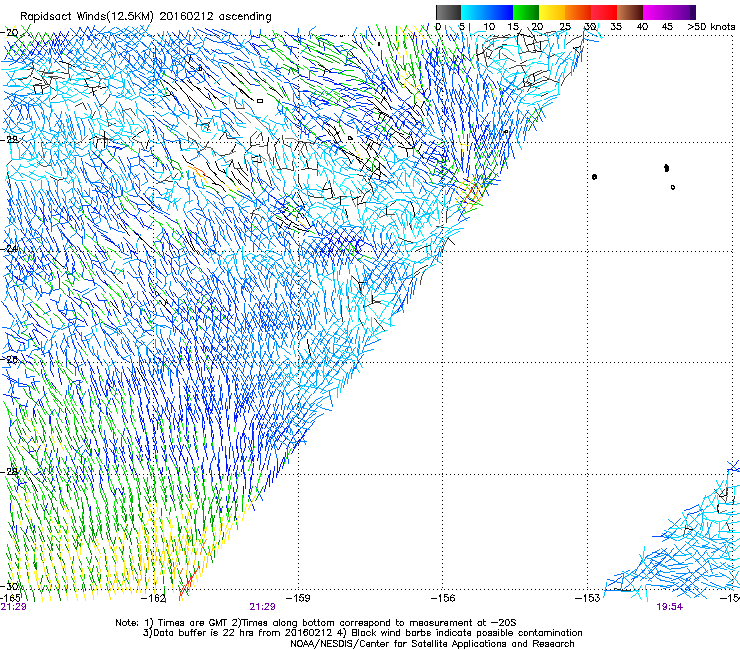The width and height of the screenshot is (740, 650).
Task: Click the "3)Data buffer is 22 hrs" note line
Action: [x=362, y=633]
